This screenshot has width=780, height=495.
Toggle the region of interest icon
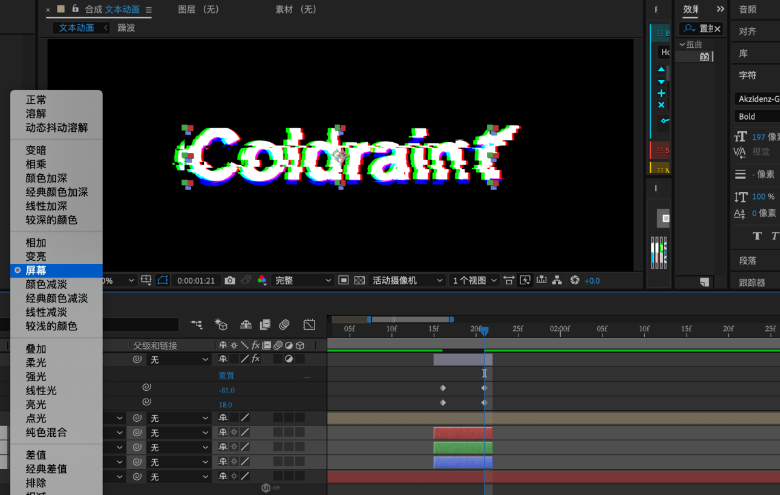(x=343, y=281)
